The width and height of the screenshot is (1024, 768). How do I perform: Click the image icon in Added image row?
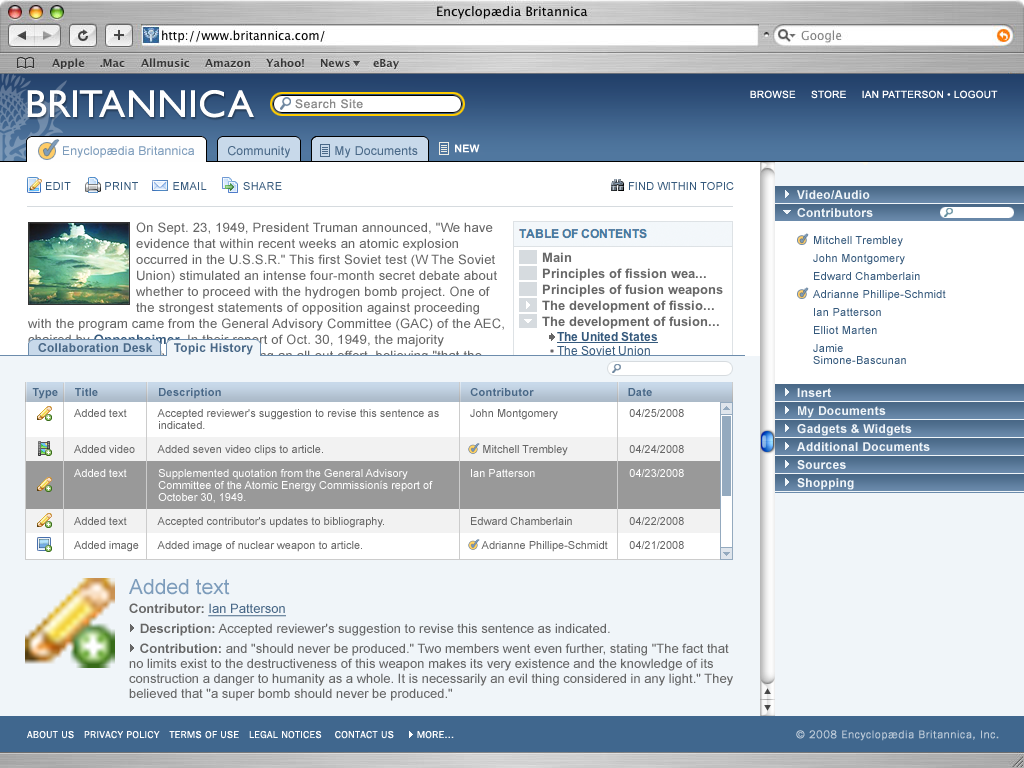(44, 545)
